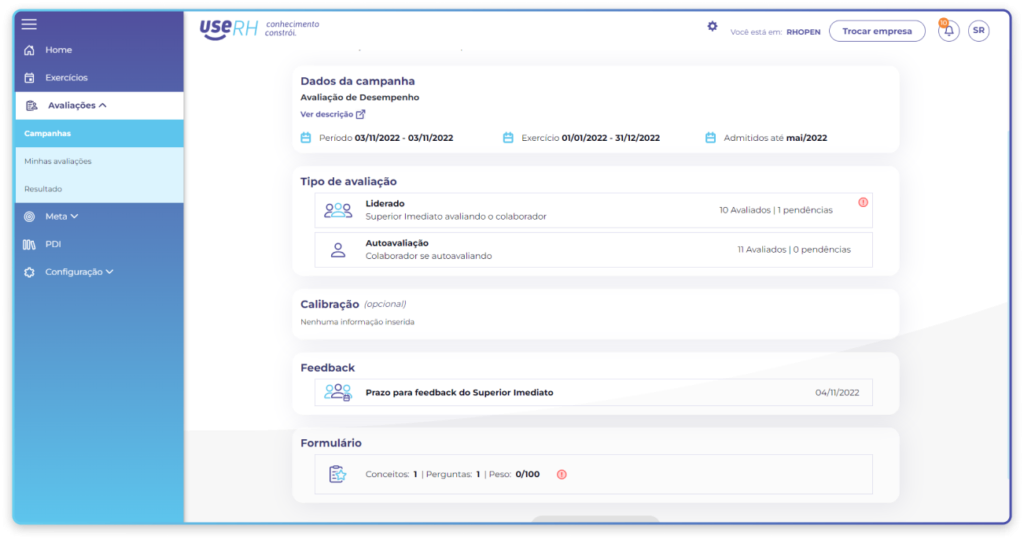This screenshot has width=1024, height=540.
Task: Open the notifications bell
Action: coord(949,31)
